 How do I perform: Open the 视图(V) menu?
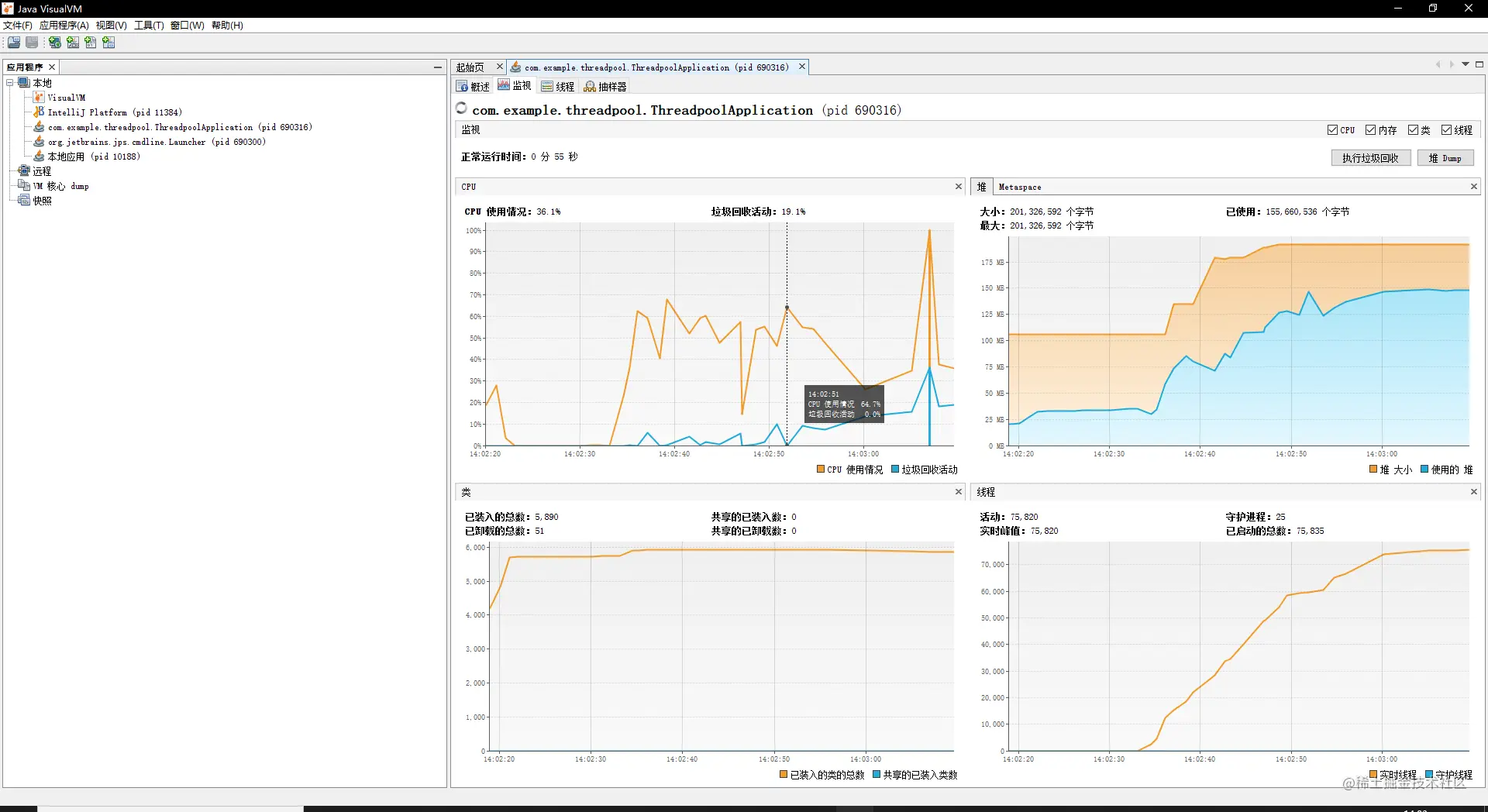click(112, 26)
